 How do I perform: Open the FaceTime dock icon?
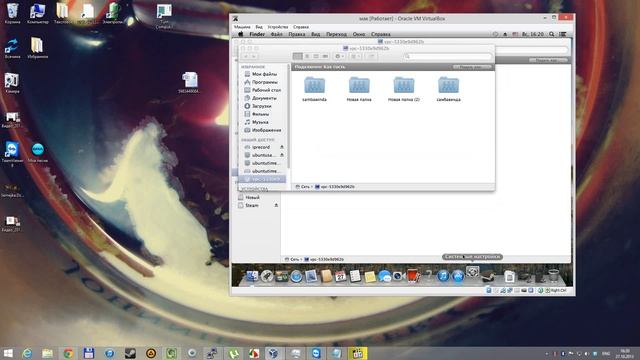[399, 276]
